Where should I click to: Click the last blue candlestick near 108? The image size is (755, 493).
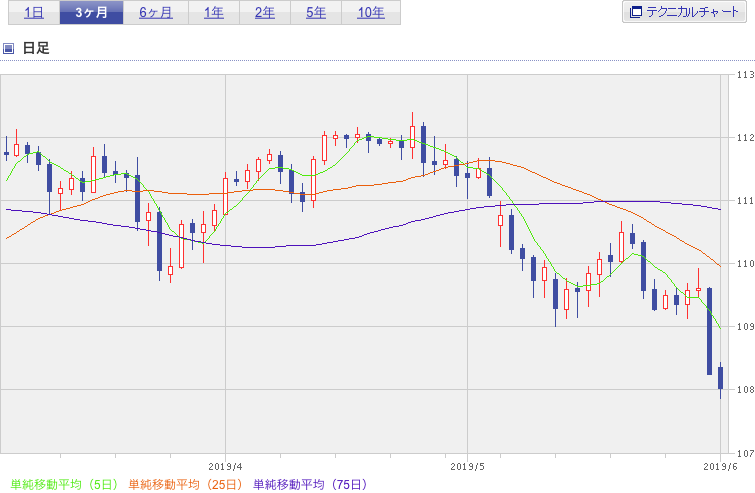720,378
